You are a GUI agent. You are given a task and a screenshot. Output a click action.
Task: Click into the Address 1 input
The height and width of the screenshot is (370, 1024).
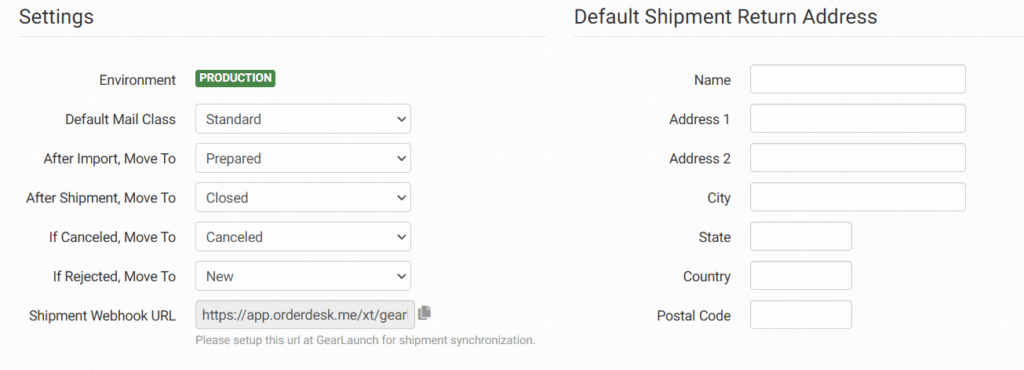click(857, 119)
